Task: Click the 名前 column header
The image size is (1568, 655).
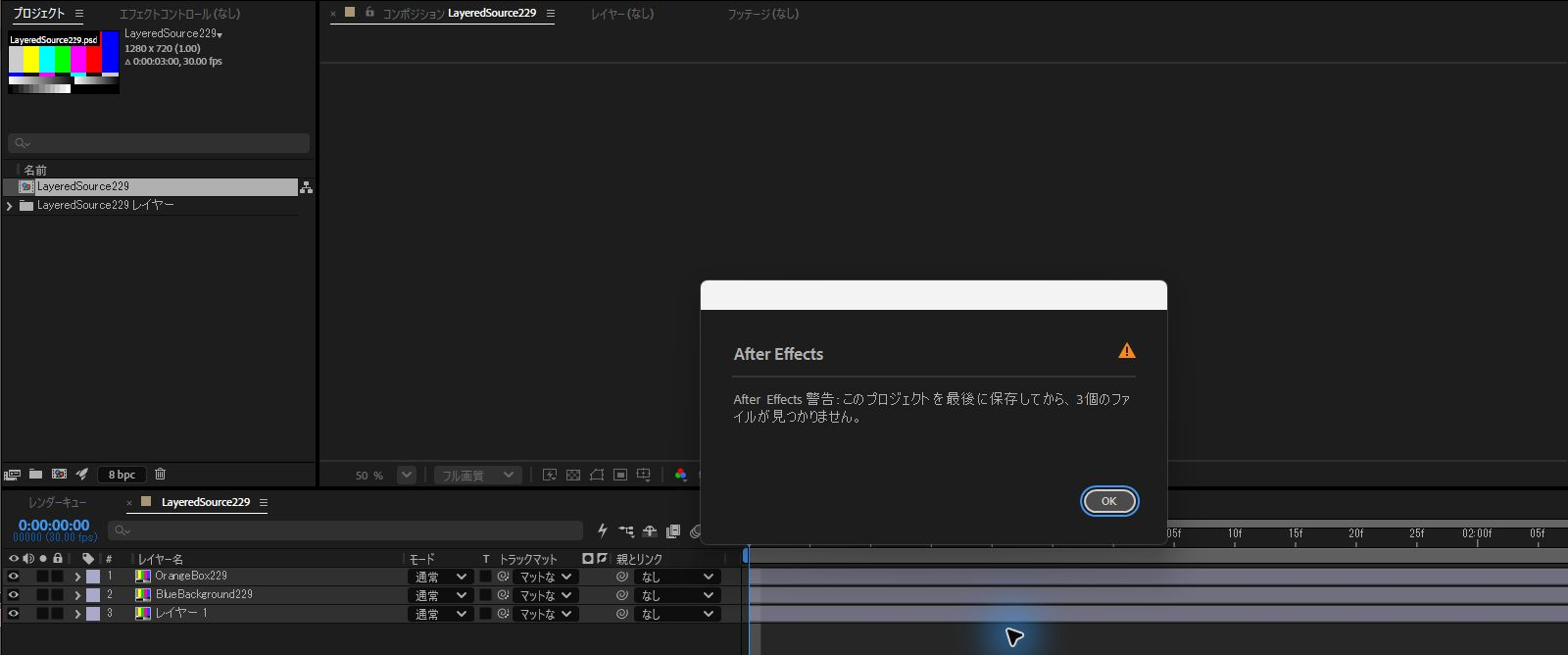Action: [x=35, y=170]
